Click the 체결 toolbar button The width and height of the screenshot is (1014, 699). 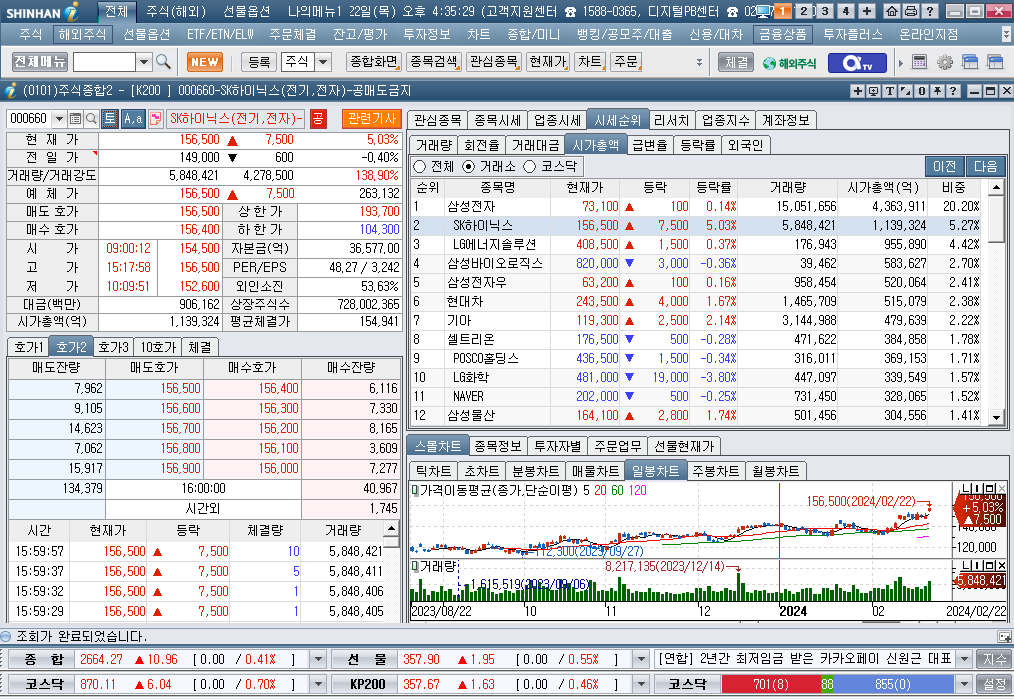(736, 63)
